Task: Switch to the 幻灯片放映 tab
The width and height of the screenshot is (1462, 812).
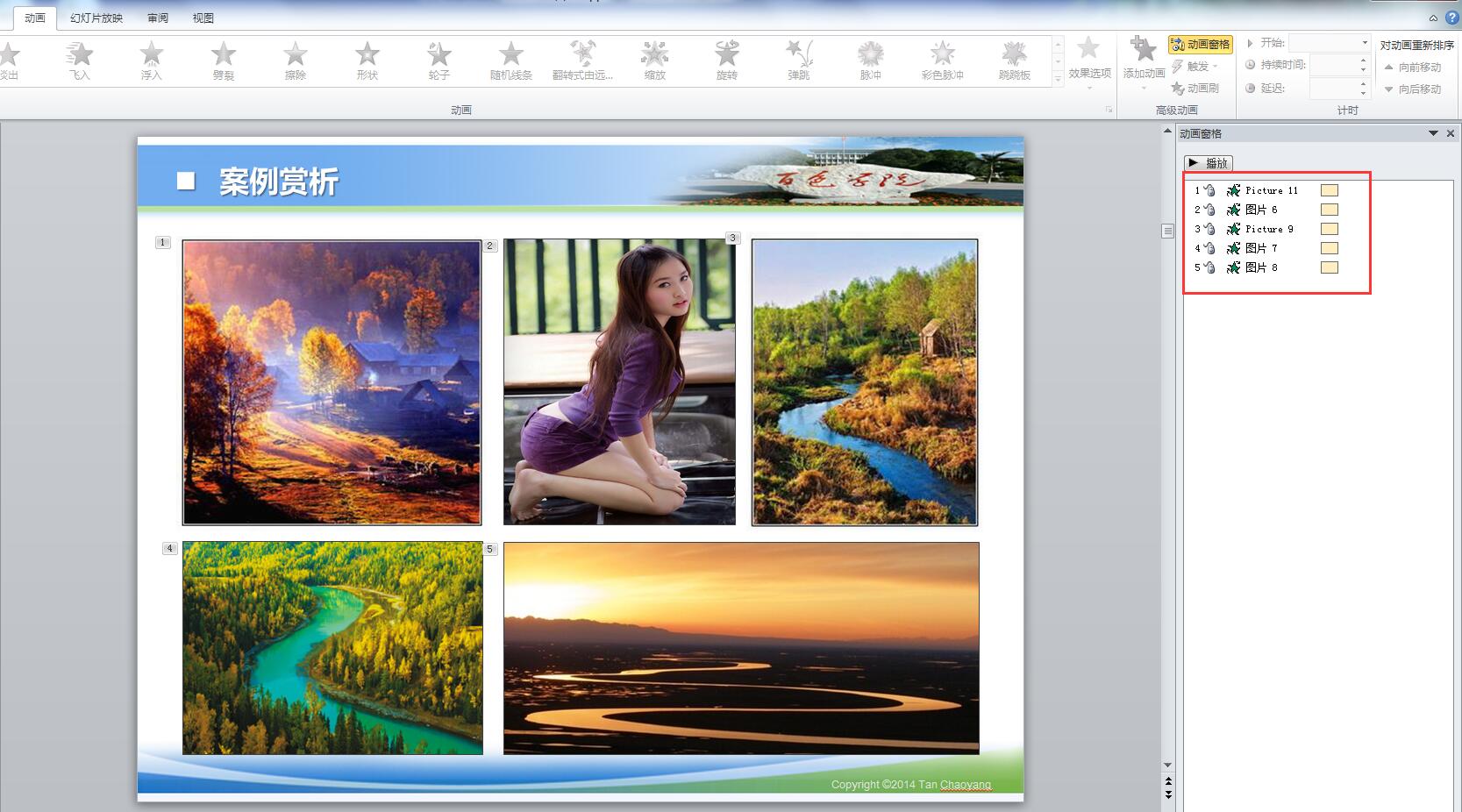Action: (x=96, y=18)
